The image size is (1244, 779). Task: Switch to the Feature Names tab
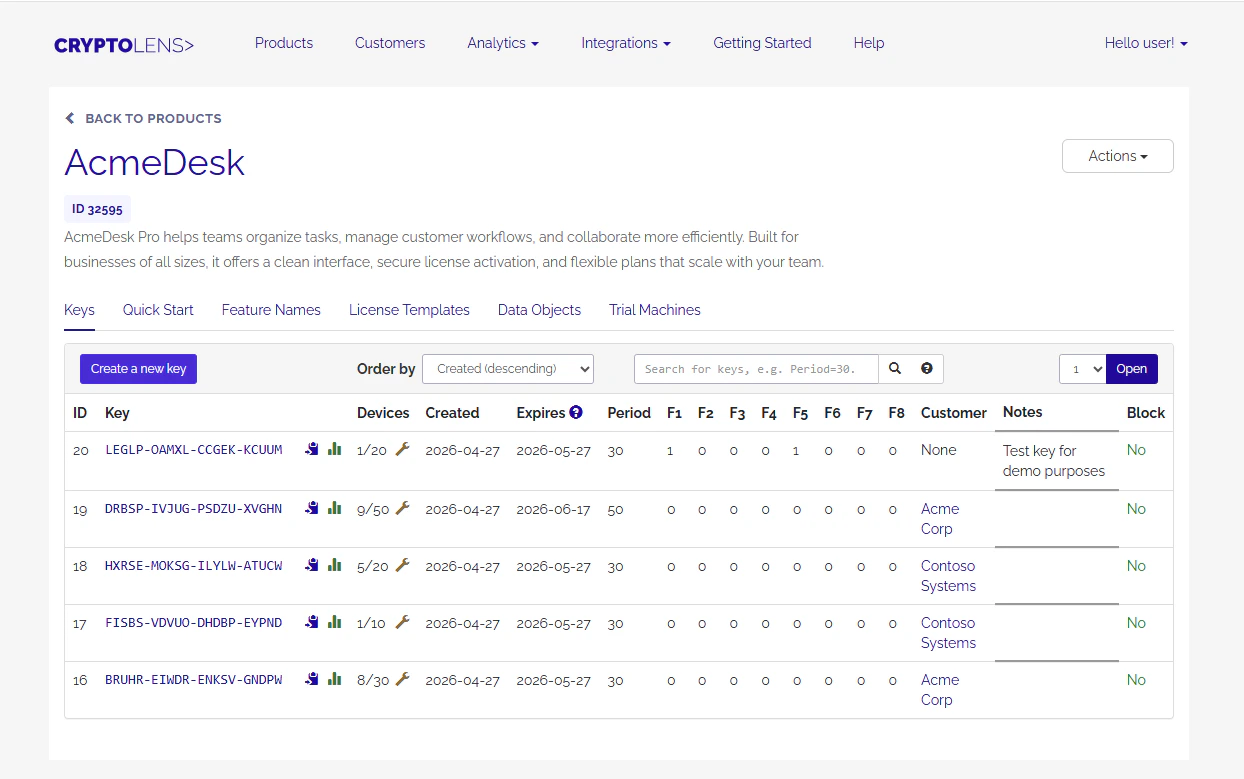pyautogui.click(x=271, y=310)
